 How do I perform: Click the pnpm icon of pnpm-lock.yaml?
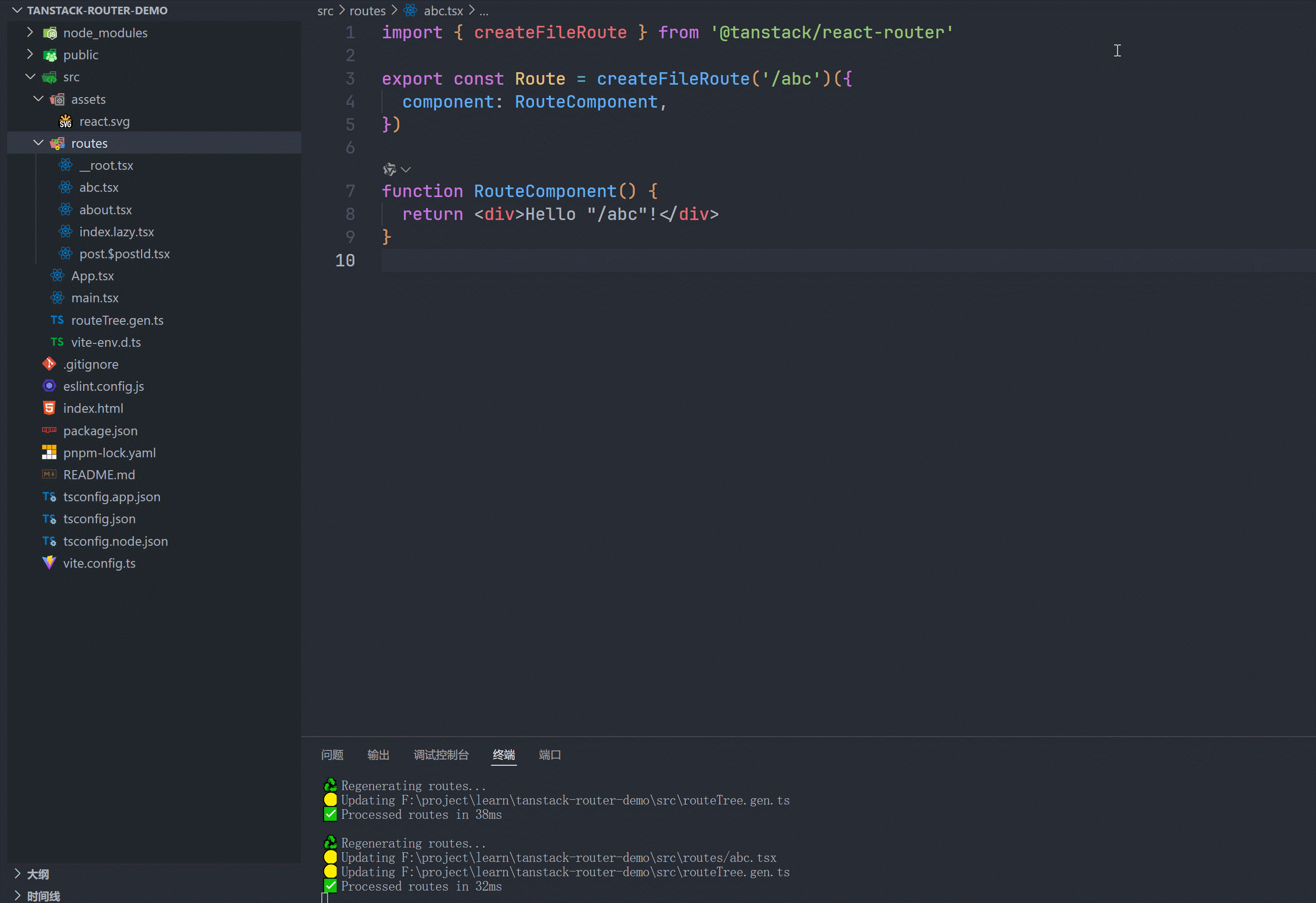tap(49, 452)
